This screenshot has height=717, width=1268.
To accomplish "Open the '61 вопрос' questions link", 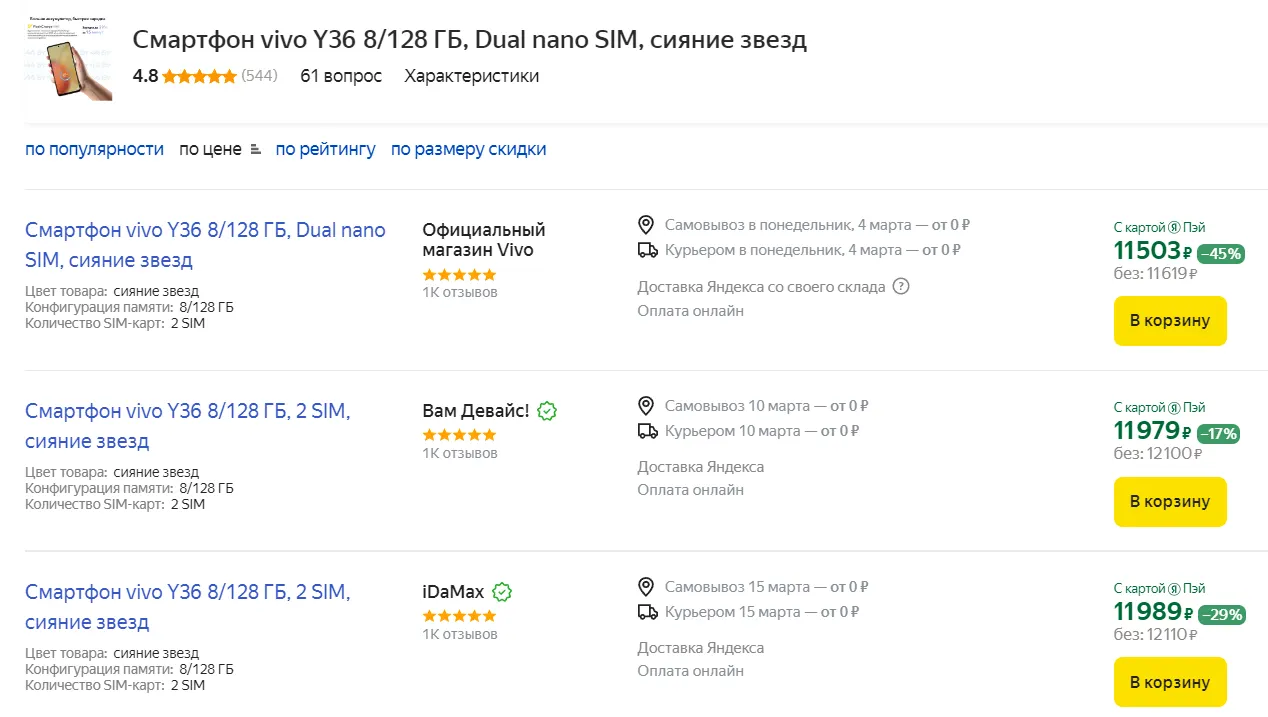I will coord(341,76).
